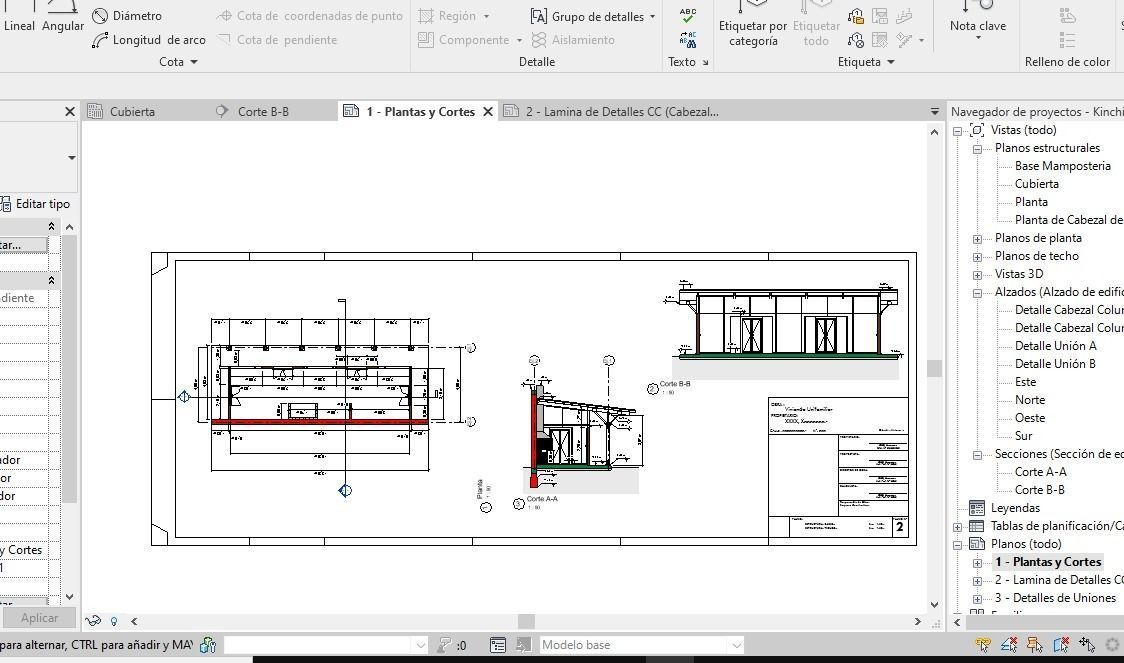Select the Diámetro dimension tool
This screenshot has height=663, width=1124.
click(128, 16)
